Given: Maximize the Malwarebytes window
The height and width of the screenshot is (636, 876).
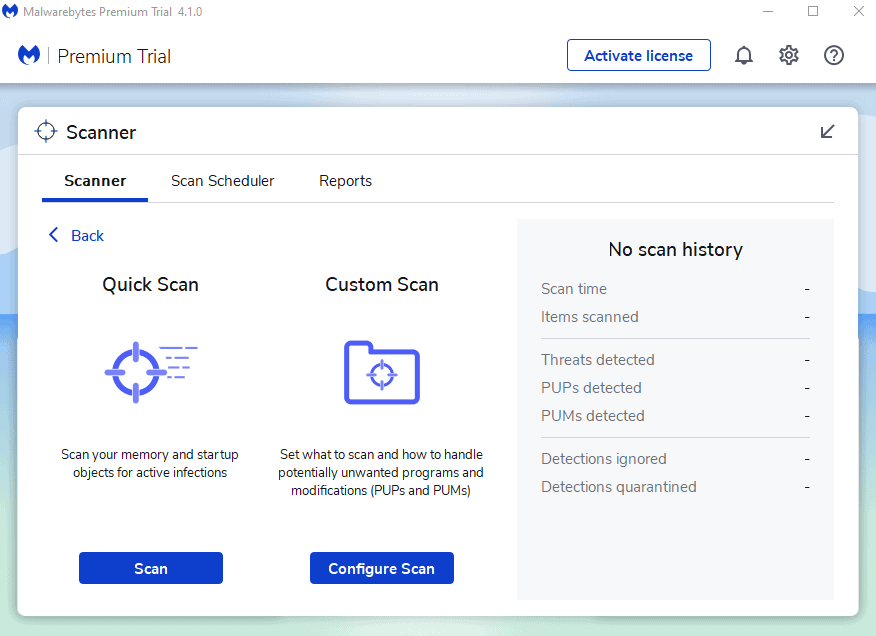Looking at the screenshot, I should click(x=813, y=11).
